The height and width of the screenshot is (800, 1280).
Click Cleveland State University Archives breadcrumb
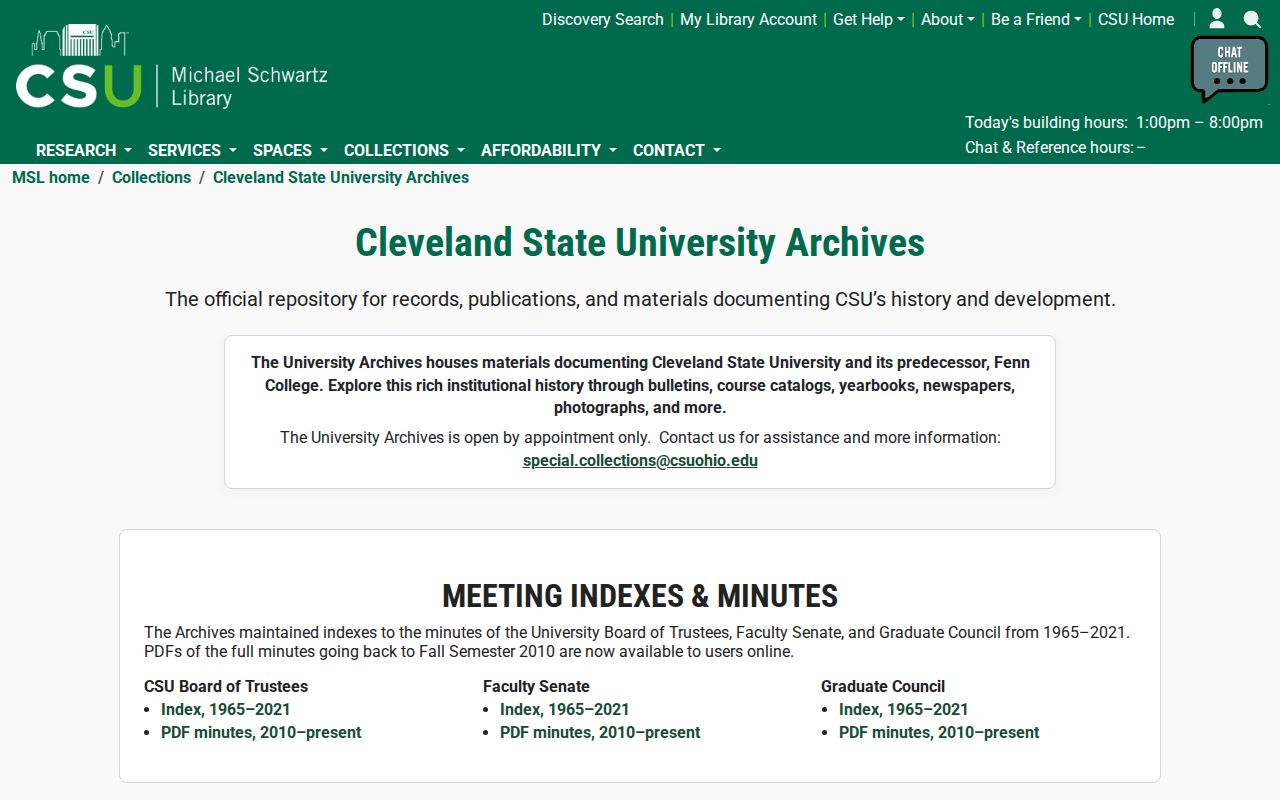341,177
